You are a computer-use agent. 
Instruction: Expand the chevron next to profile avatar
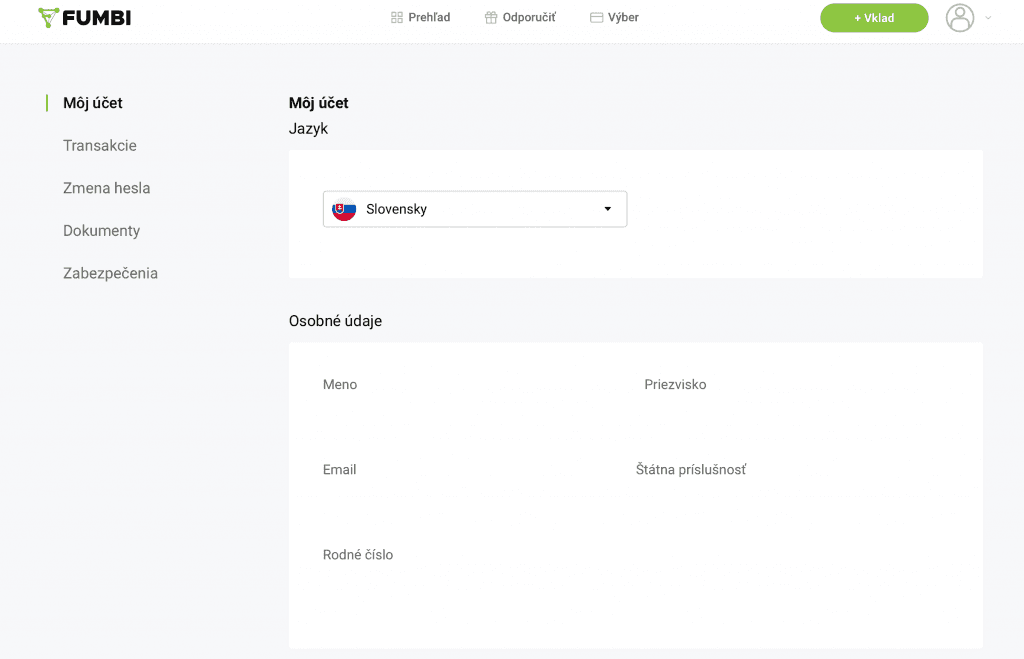tap(989, 17)
